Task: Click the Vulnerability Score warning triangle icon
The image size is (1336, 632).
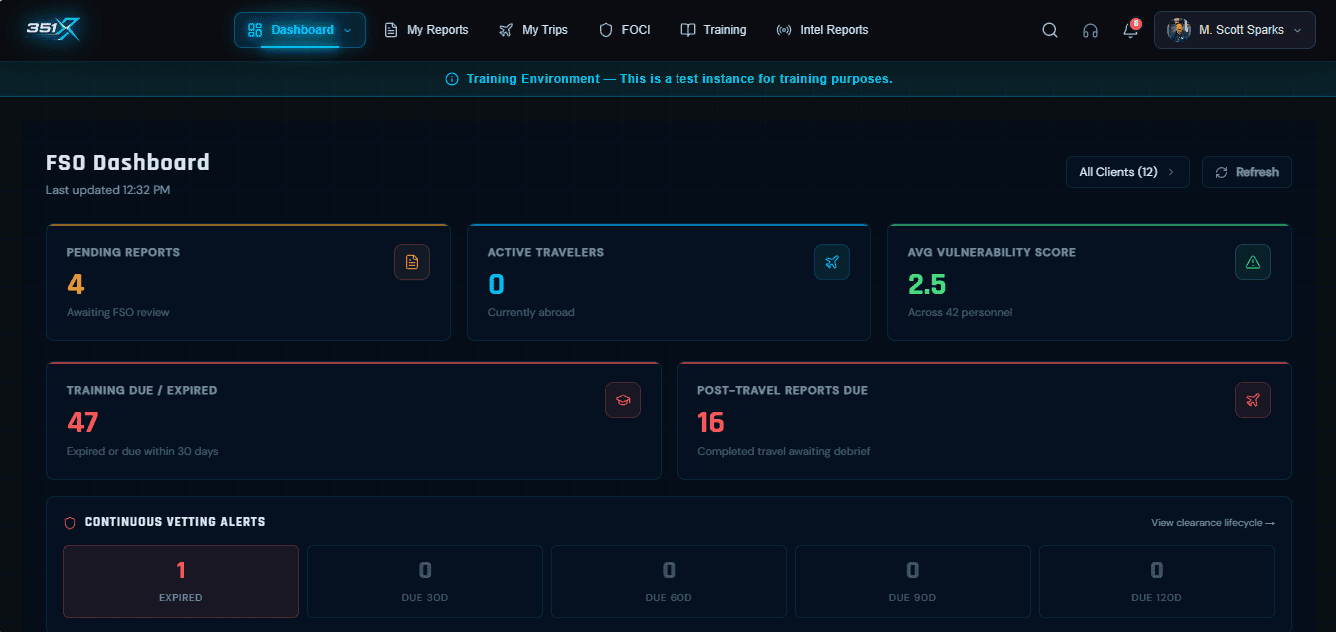Action: tap(1253, 262)
